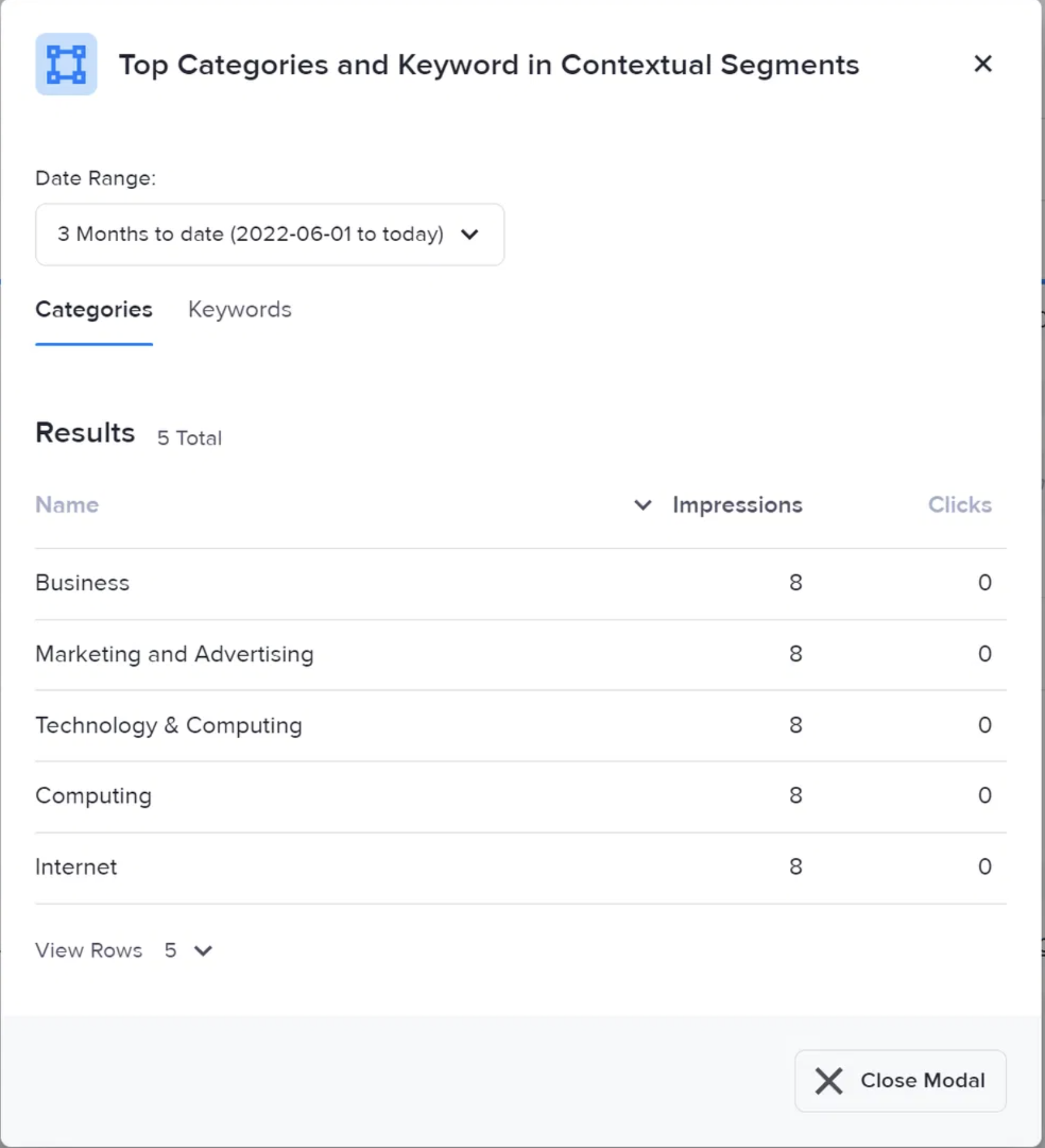Select the Technology & Computing row
The height and width of the screenshot is (1148, 1045).
[x=169, y=725]
